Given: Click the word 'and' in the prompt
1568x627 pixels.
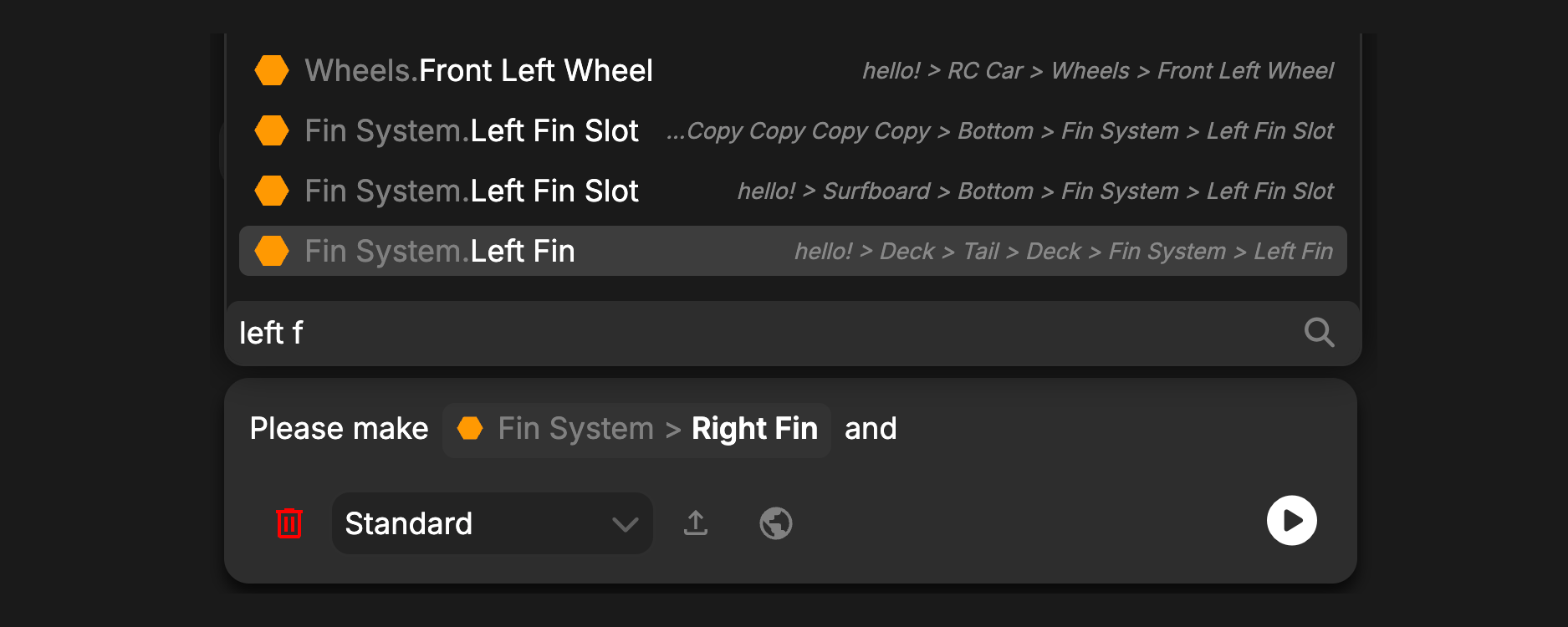Looking at the screenshot, I should pyautogui.click(x=871, y=429).
